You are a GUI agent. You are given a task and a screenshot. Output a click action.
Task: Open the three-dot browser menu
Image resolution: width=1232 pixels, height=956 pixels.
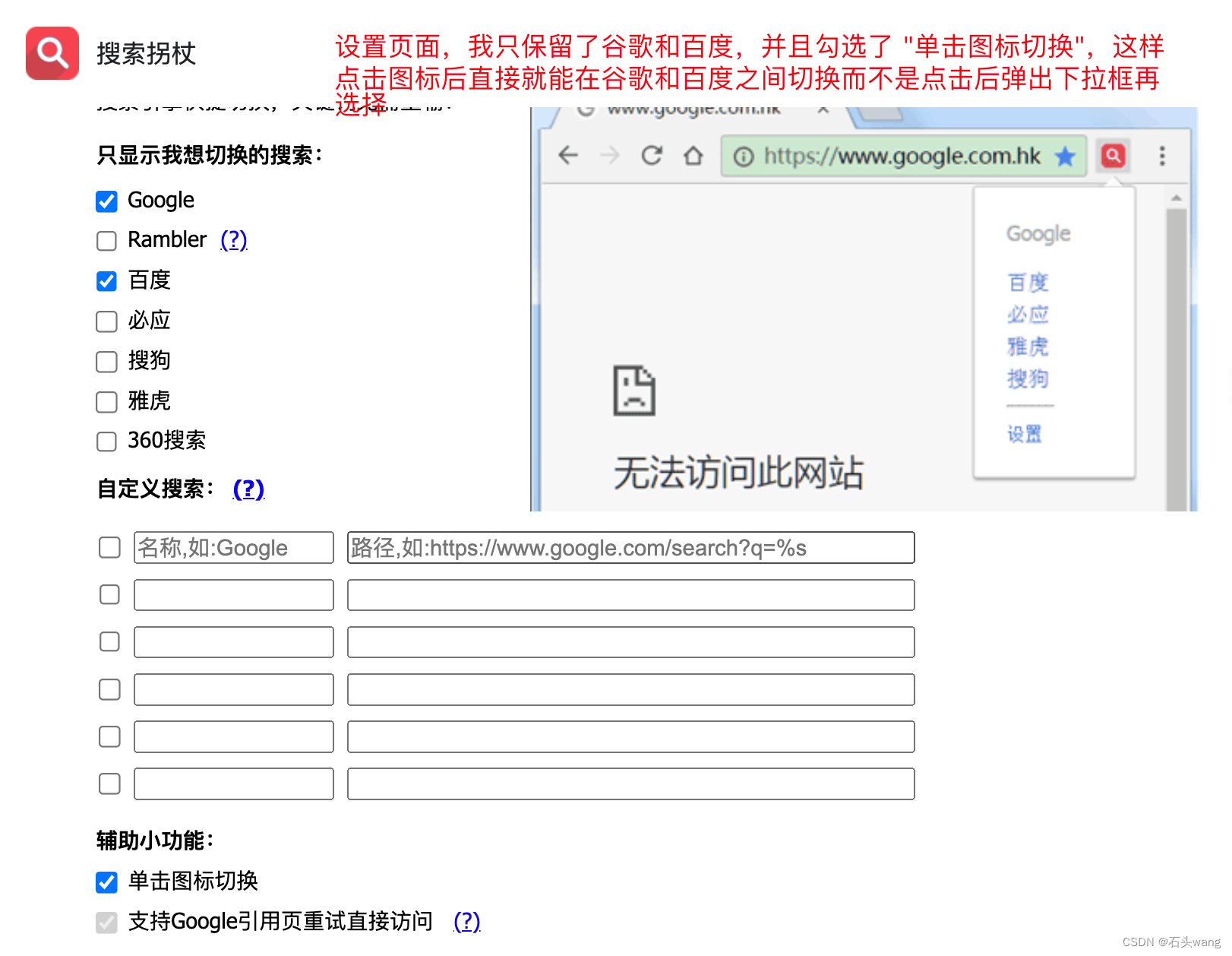[x=1162, y=156]
